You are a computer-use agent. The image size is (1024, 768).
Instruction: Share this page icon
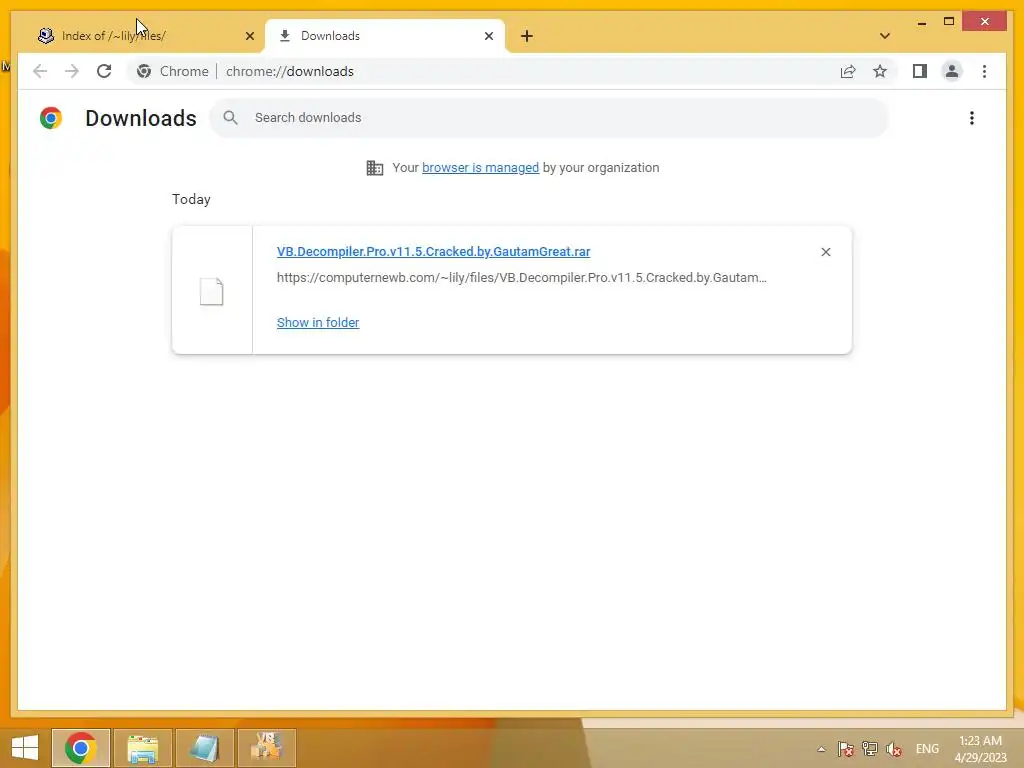tap(848, 71)
